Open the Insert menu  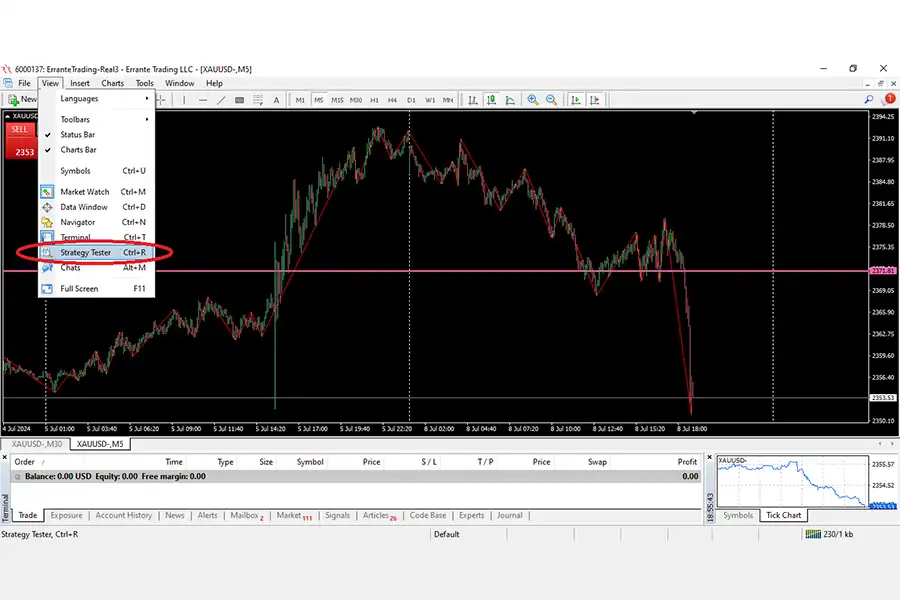click(x=80, y=83)
